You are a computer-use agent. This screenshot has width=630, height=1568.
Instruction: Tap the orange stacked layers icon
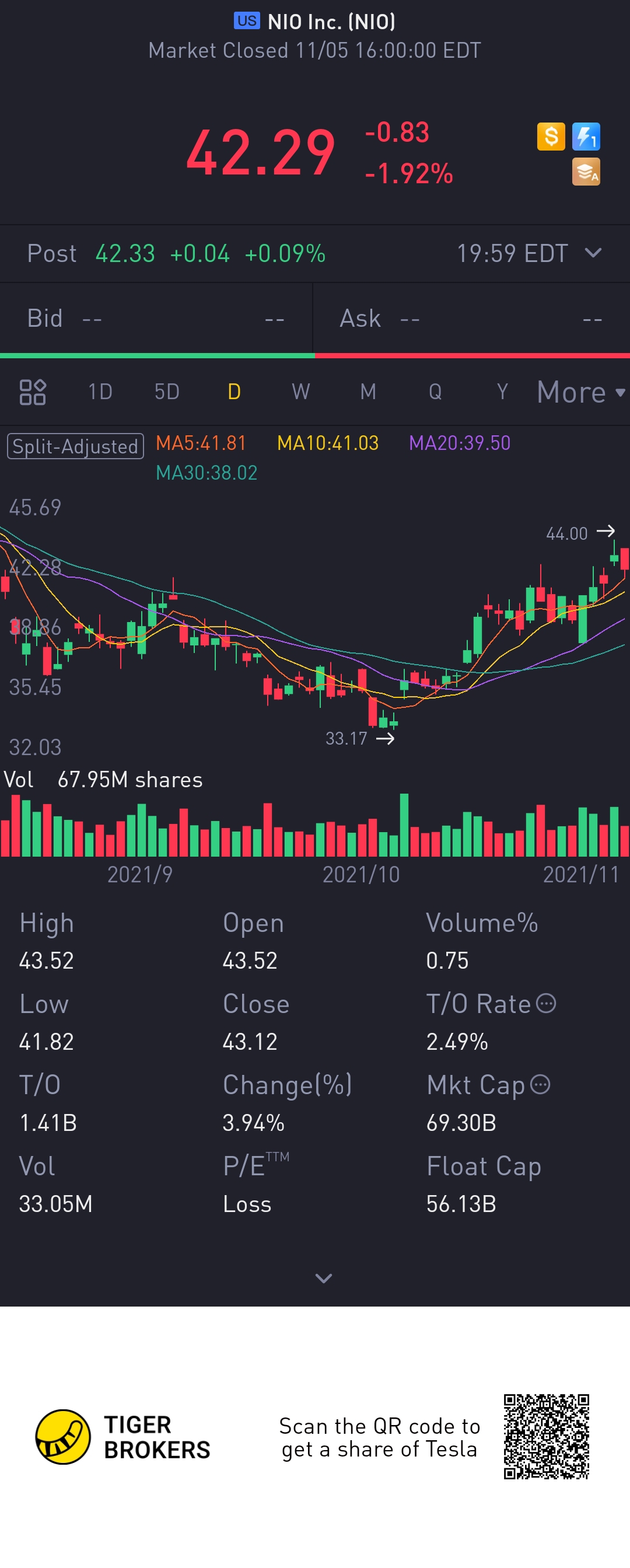[586, 172]
